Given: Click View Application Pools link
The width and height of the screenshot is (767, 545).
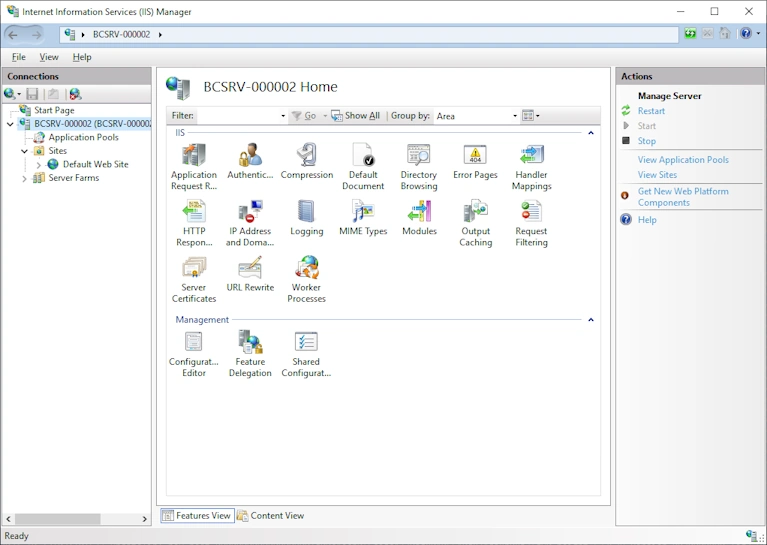Looking at the screenshot, I should (x=683, y=160).
